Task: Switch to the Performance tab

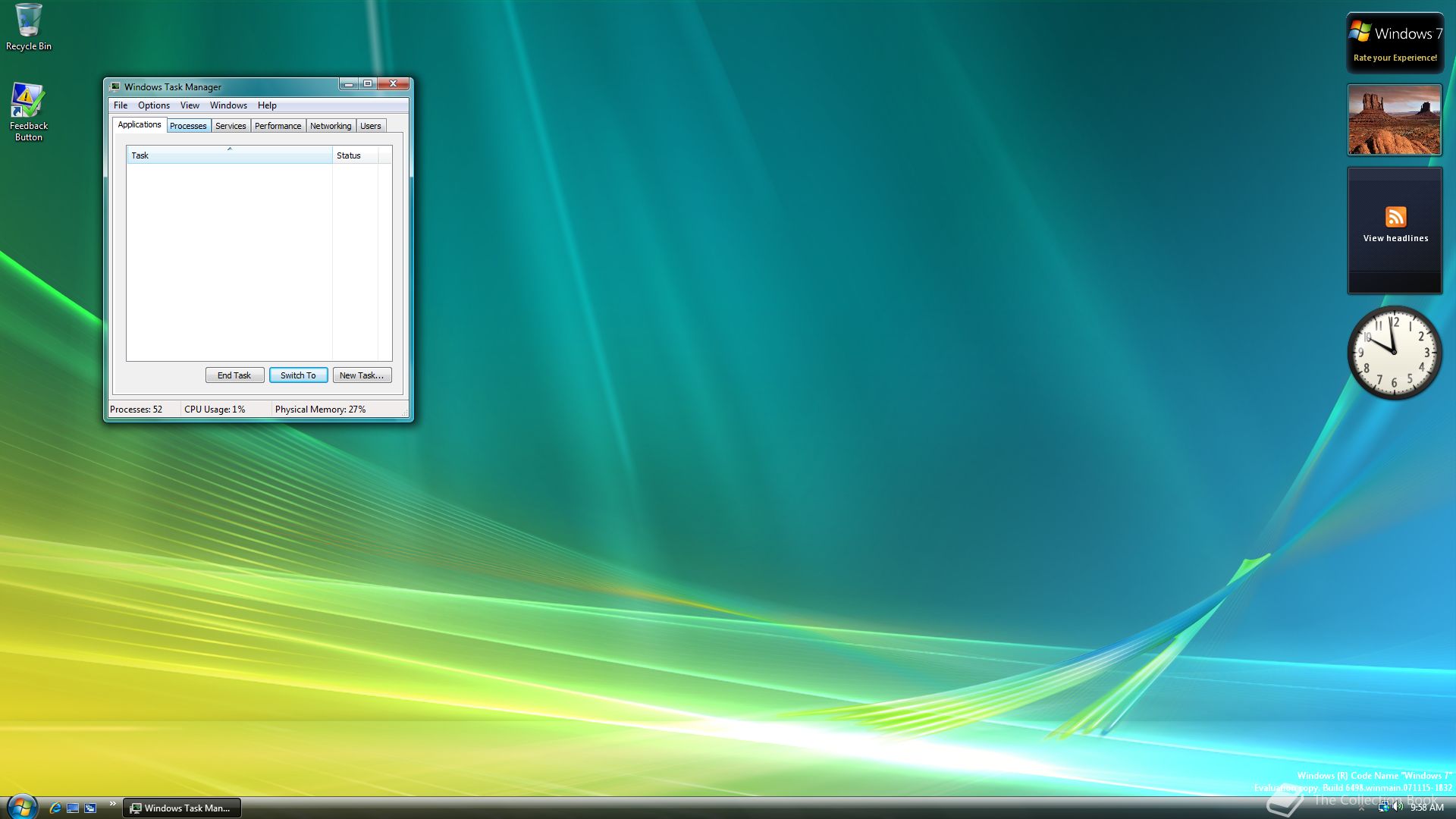Action: coord(278,126)
